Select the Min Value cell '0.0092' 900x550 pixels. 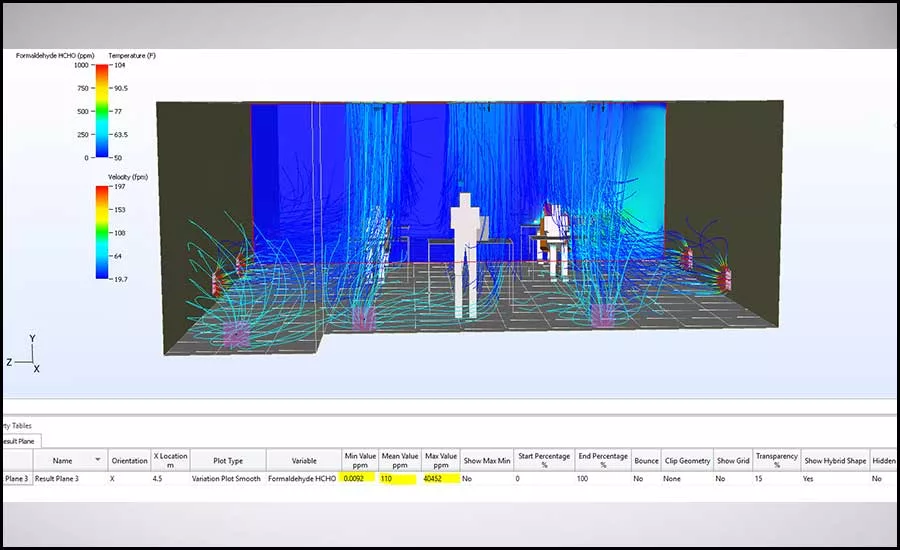360,478
